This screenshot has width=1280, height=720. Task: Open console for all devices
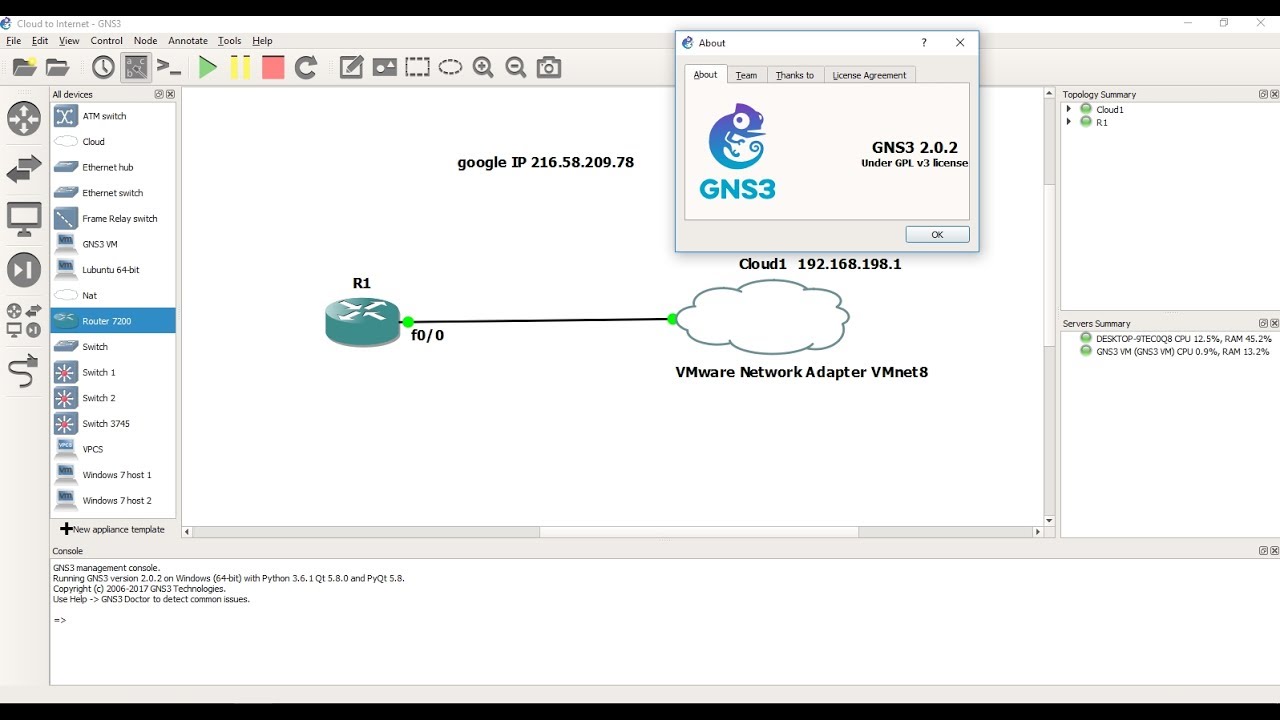169,67
